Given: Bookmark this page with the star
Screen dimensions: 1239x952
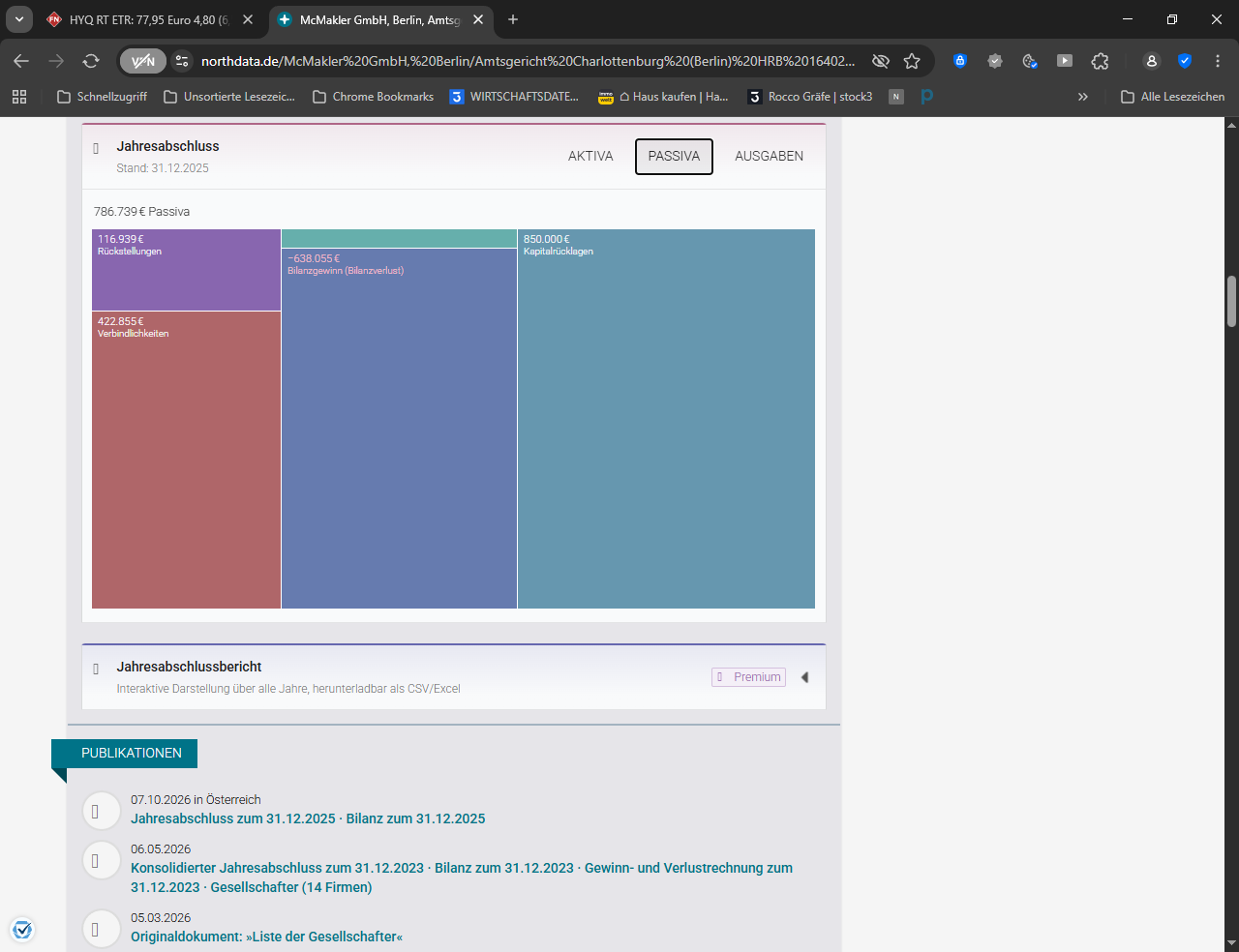Looking at the screenshot, I should [x=912, y=61].
